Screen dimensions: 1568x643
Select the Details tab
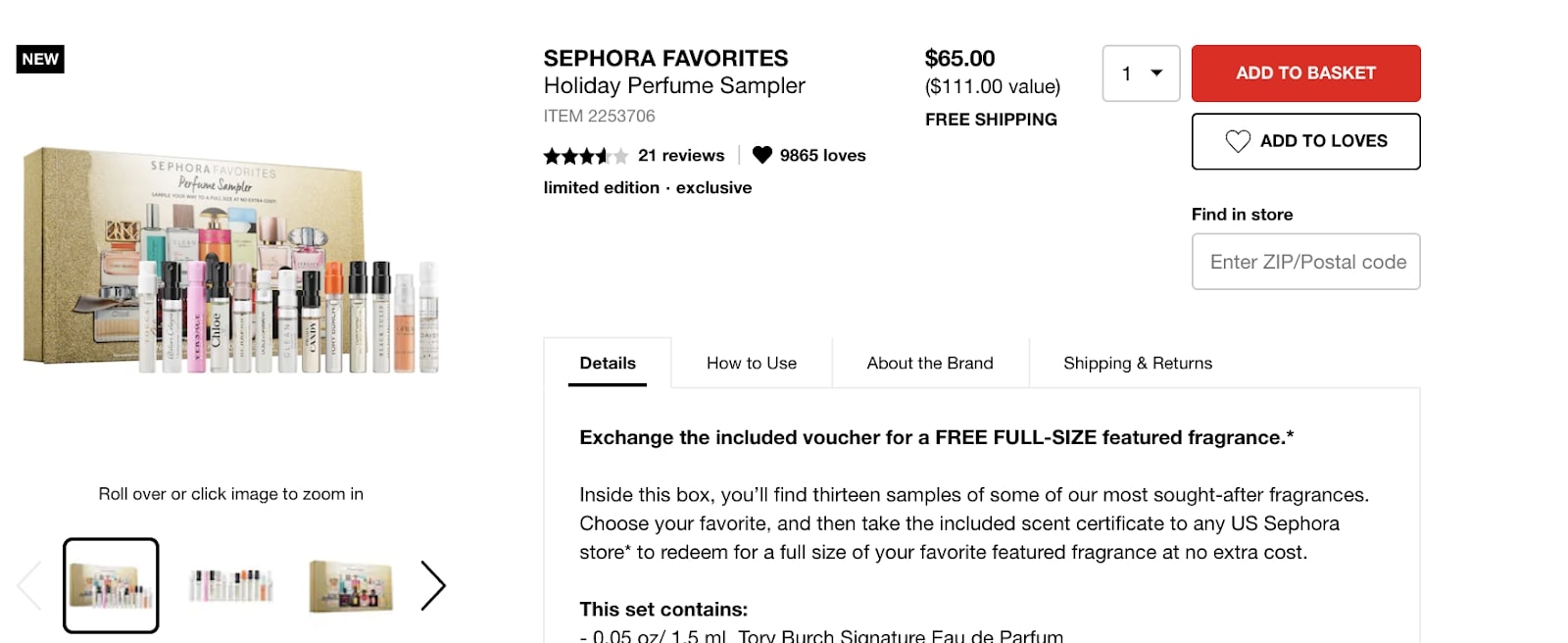coord(608,363)
